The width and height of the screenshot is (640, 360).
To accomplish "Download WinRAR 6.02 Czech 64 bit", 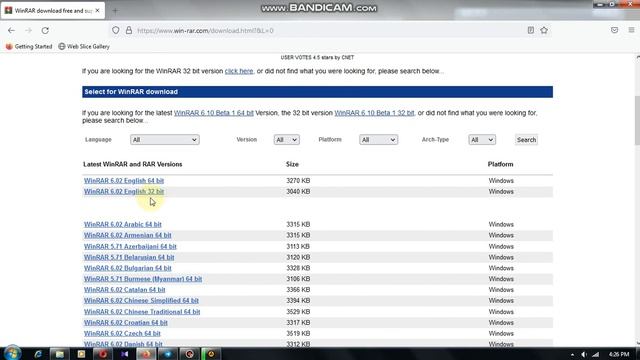I will click(122, 333).
